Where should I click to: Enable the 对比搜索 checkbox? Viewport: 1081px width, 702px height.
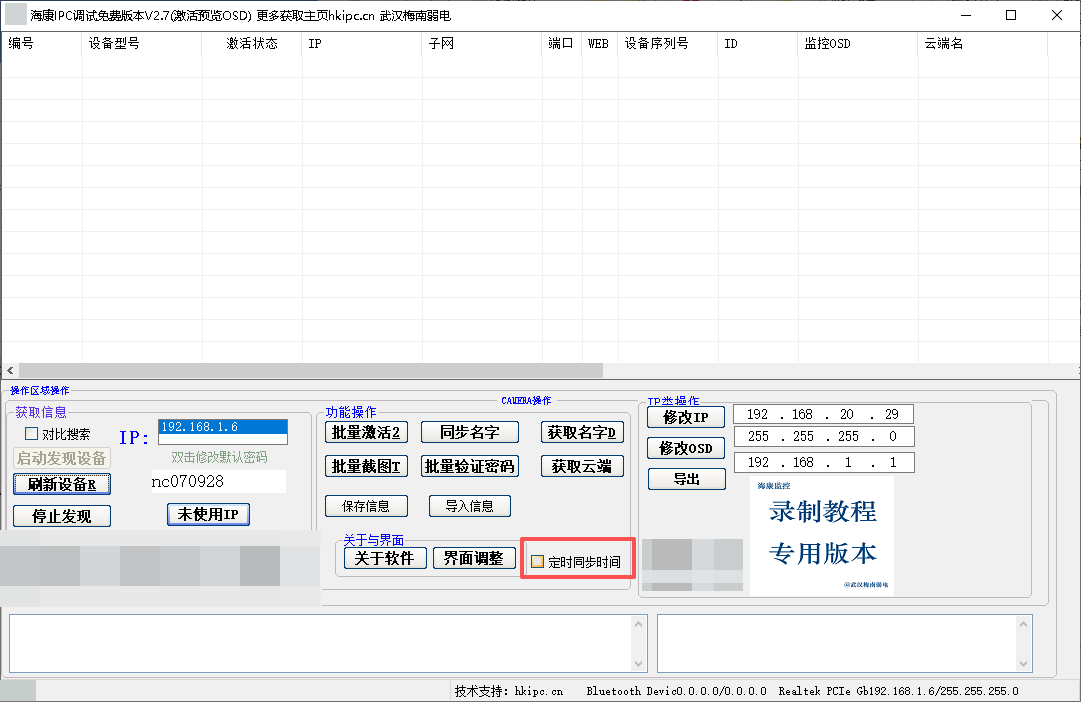coord(32,434)
